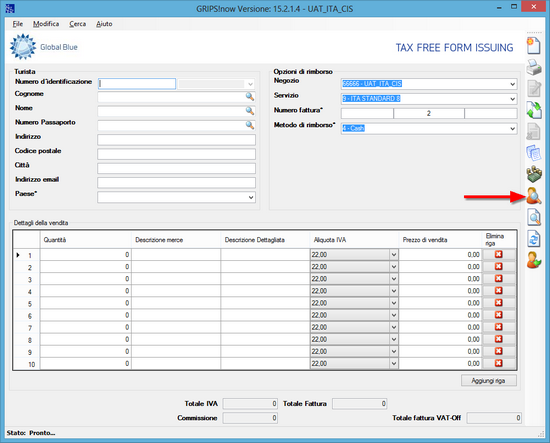Open the Servizio dropdown
This screenshot has height=443, width=550.
point(512,99)
